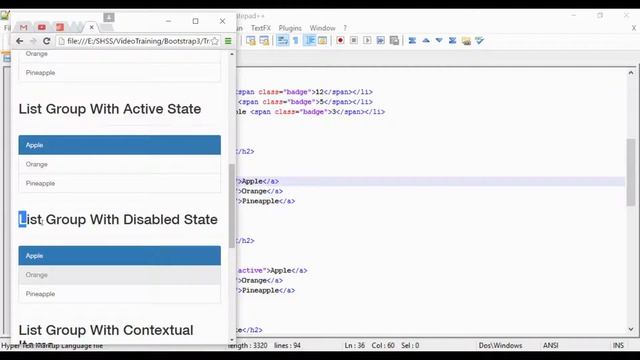The height and width of the screenshot is (360, 640).
Task: Open the Window menu in Notepad++
Action: [x=322, y=28]
